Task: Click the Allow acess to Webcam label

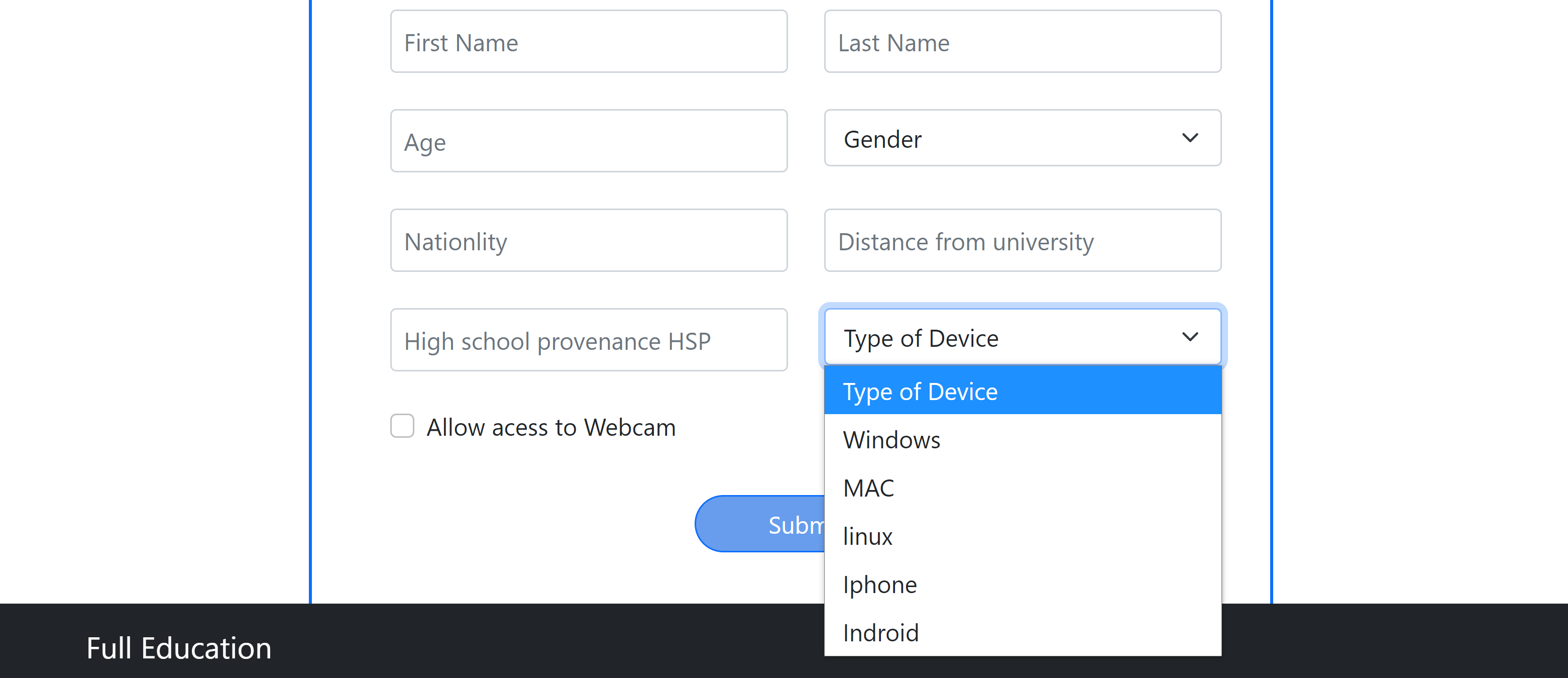Action: click(550, 427)
